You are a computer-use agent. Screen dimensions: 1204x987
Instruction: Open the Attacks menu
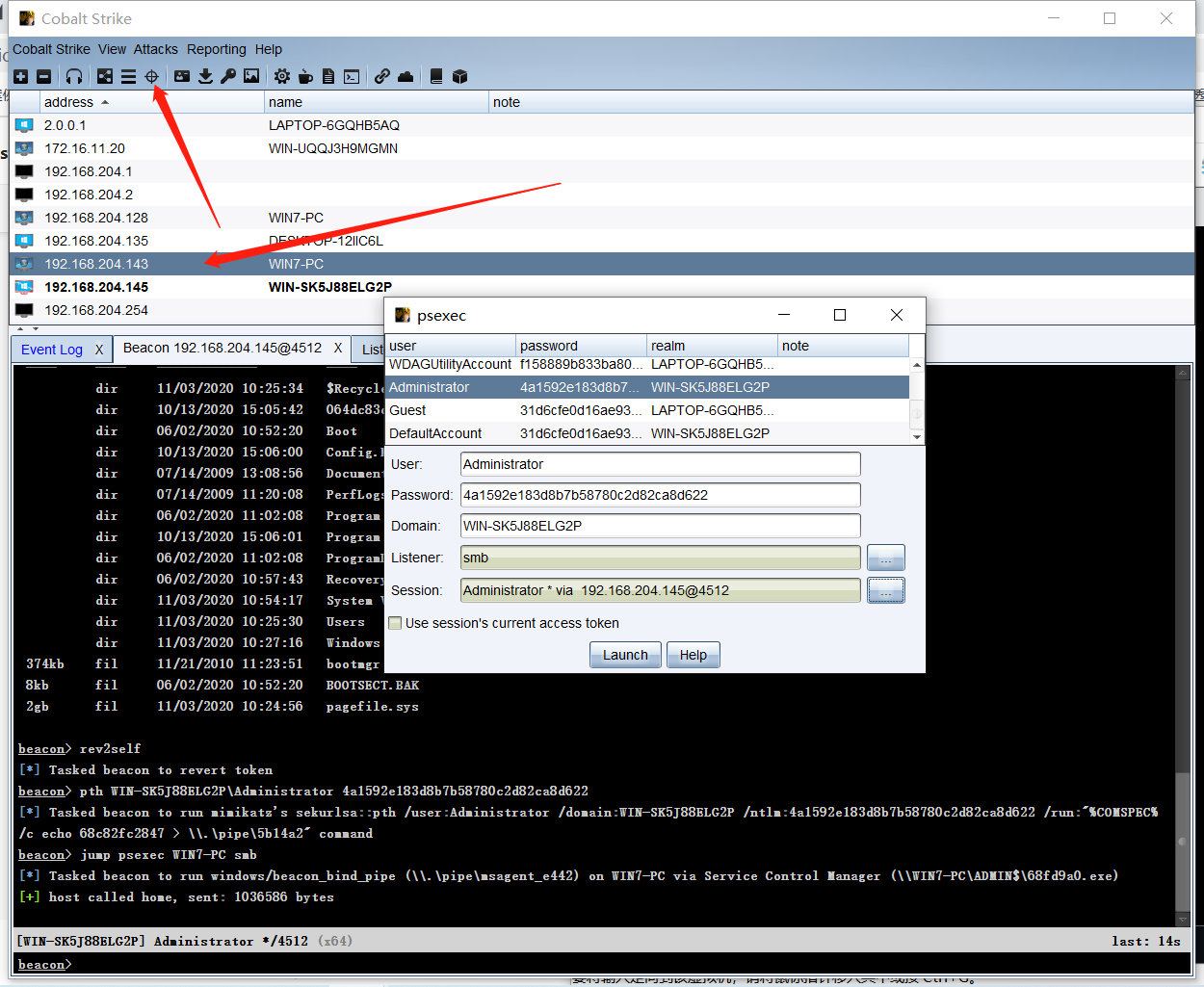155,49
